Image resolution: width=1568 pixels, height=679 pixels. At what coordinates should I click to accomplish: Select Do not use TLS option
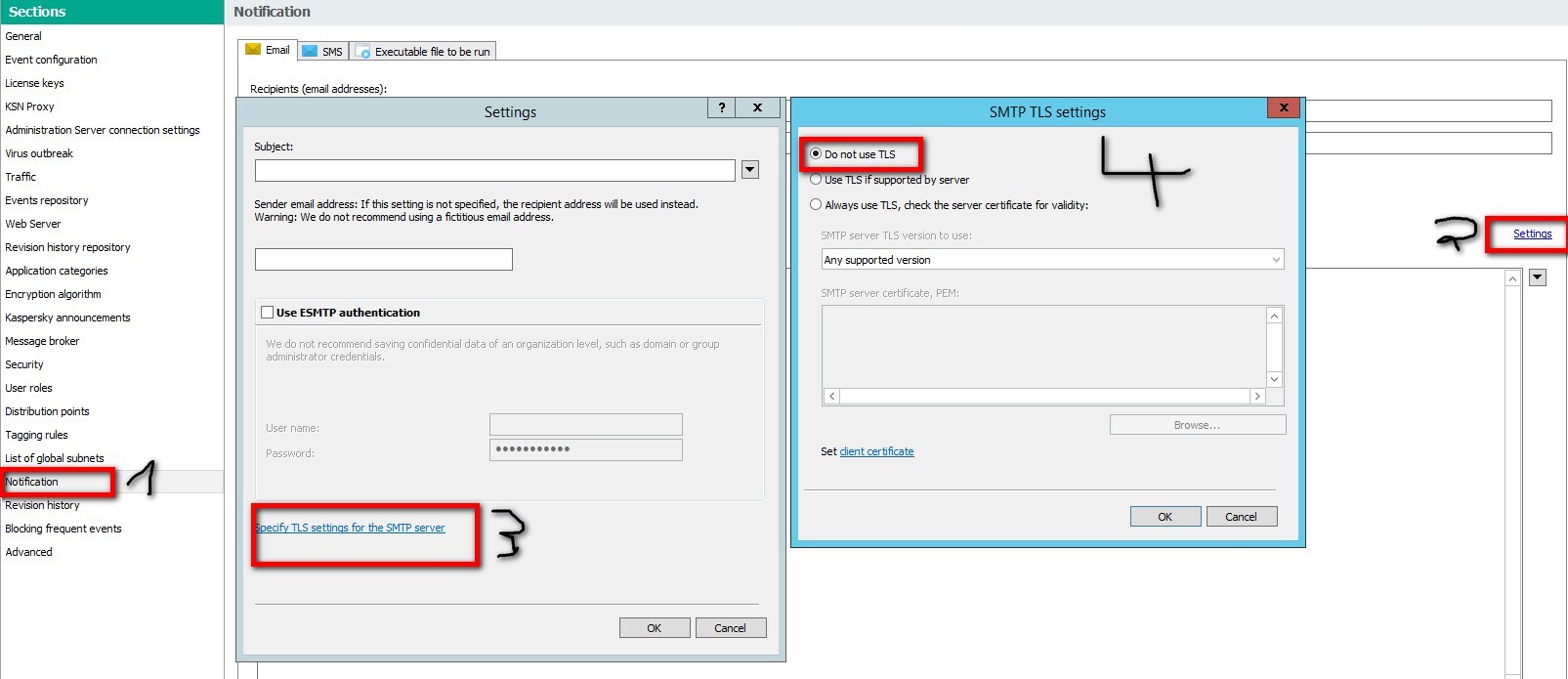852,154
